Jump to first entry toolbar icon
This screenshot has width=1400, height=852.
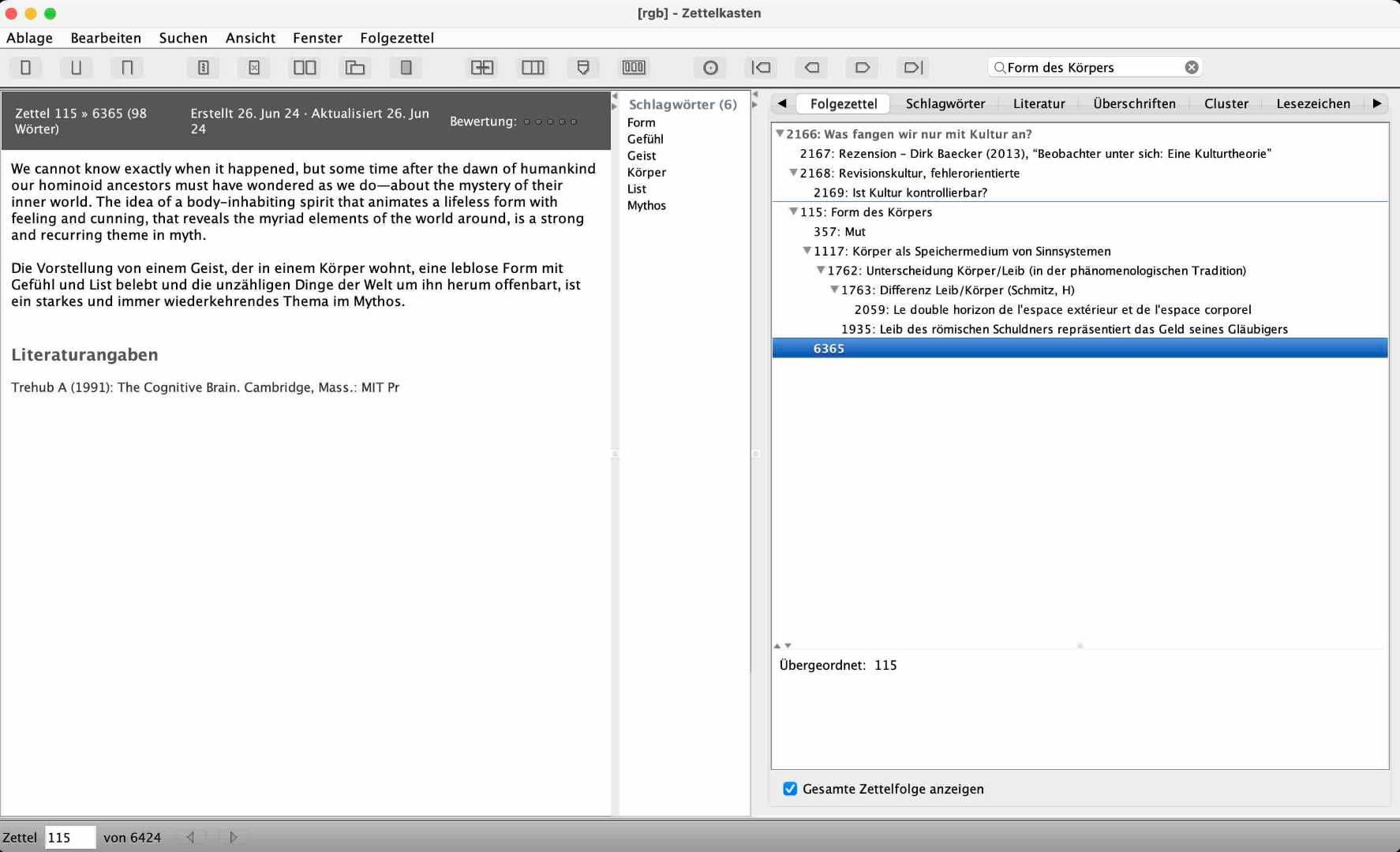(761, 68)
